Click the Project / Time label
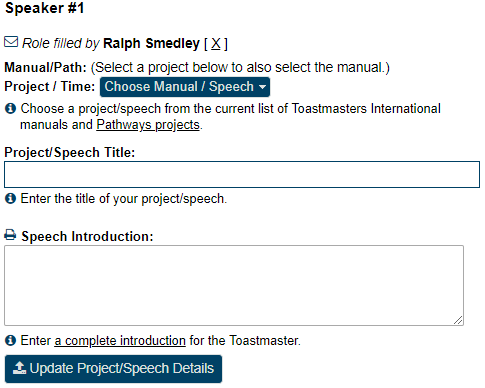The image size is (485, 388). (x=50, y=87)
